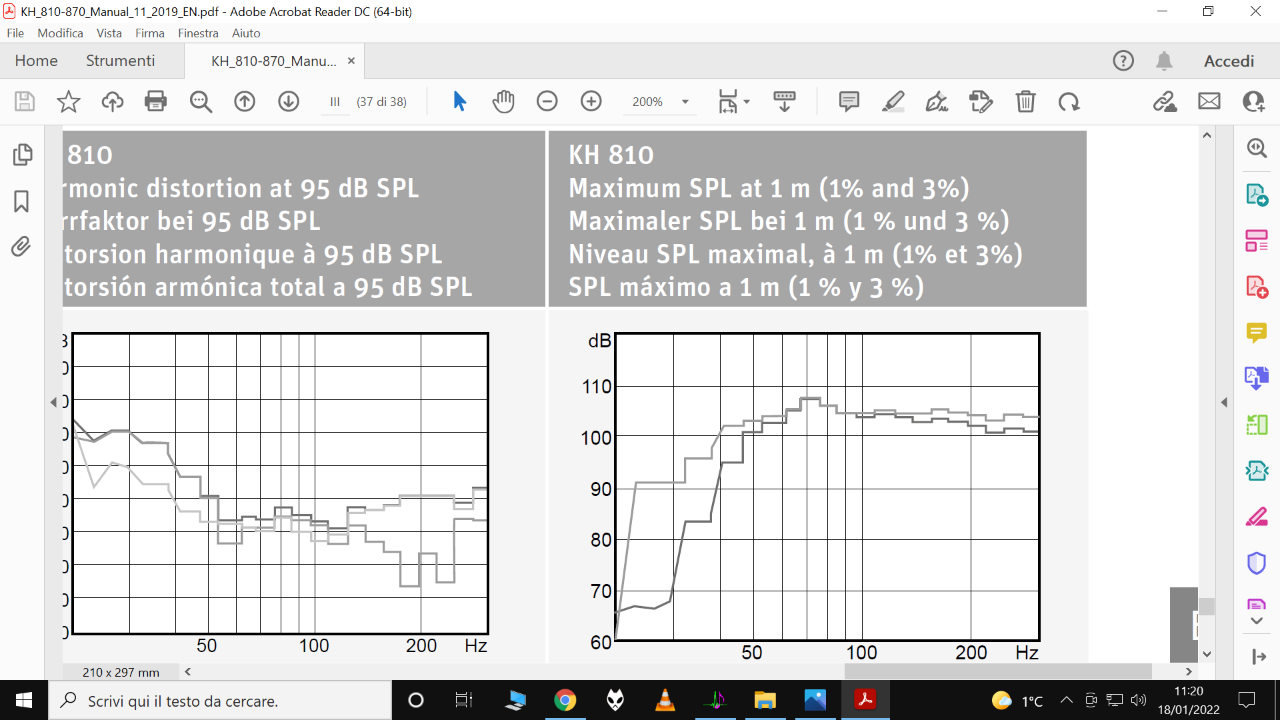Select the Hand pan tool
The image size is (1280, 720).
click(503, 101)
